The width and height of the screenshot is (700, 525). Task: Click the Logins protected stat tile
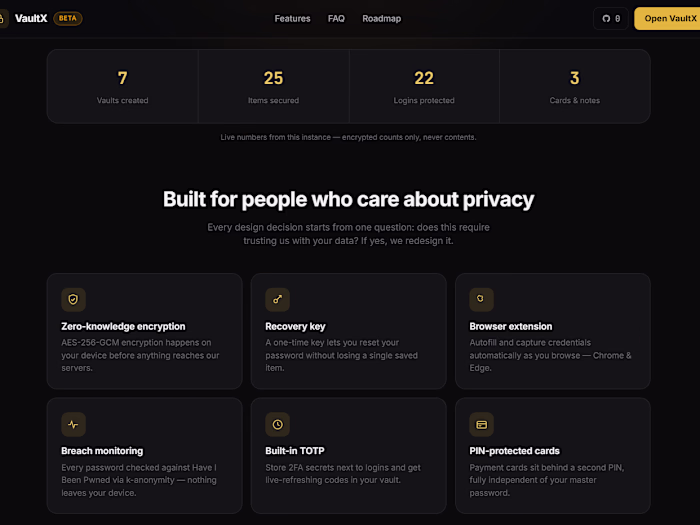pos(424,87)
